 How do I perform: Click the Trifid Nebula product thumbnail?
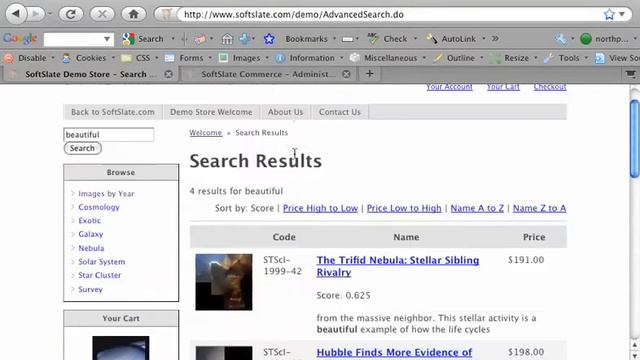(x=224, y=282)
